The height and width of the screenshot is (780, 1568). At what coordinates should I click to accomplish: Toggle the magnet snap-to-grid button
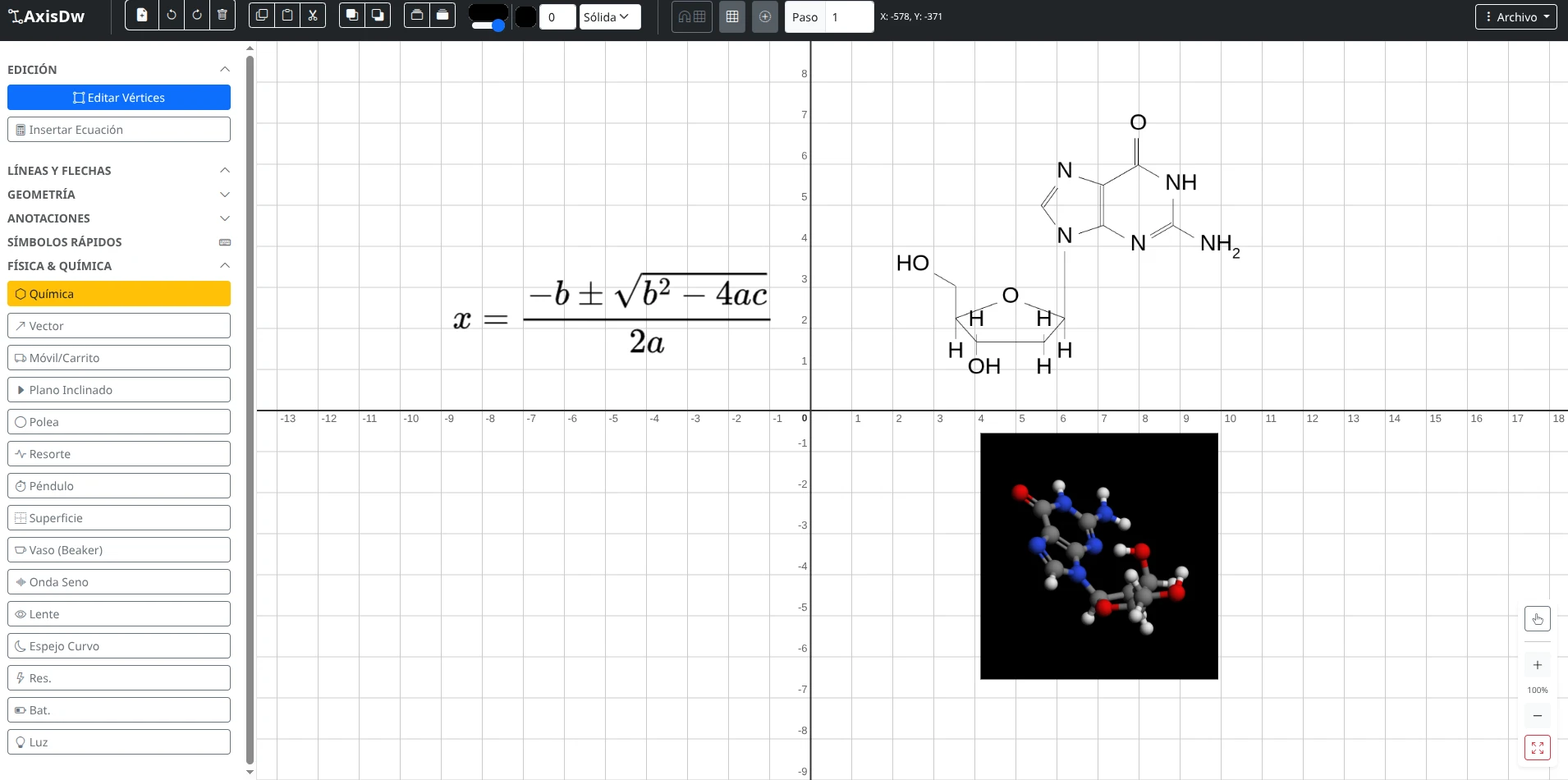[691, 16]
